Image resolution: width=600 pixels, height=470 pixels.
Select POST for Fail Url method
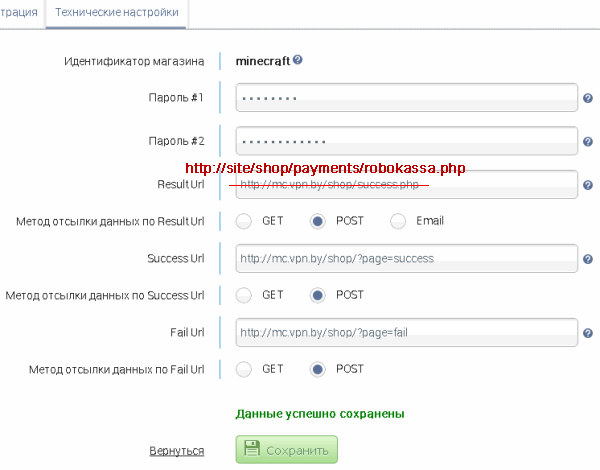[x=318, y=369]
